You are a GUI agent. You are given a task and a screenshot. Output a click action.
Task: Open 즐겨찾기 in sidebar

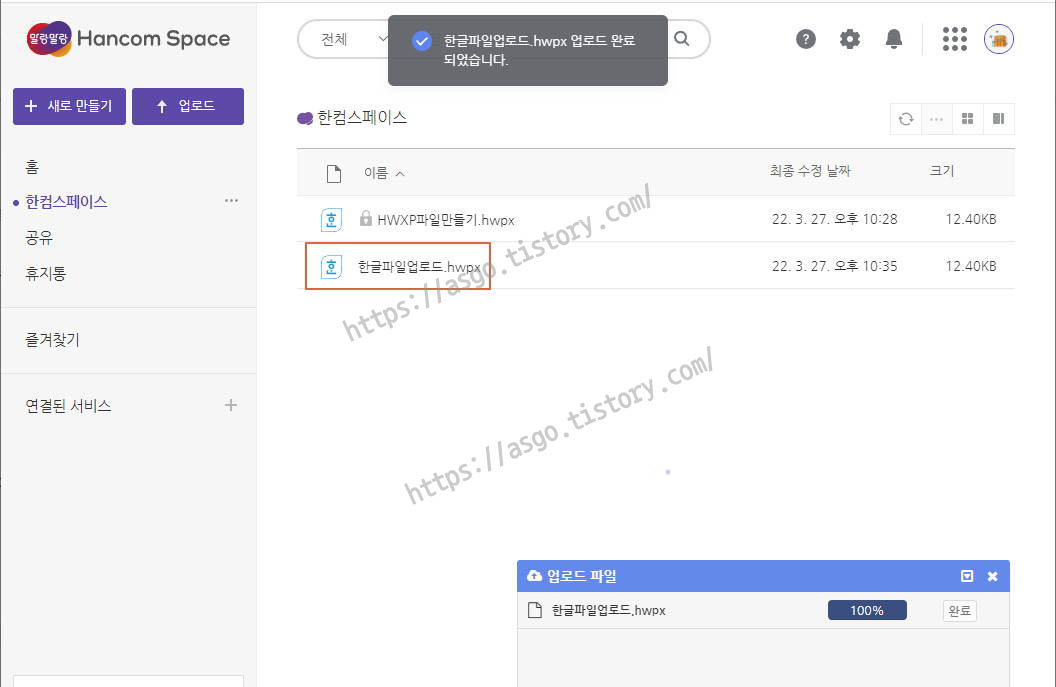53,339
